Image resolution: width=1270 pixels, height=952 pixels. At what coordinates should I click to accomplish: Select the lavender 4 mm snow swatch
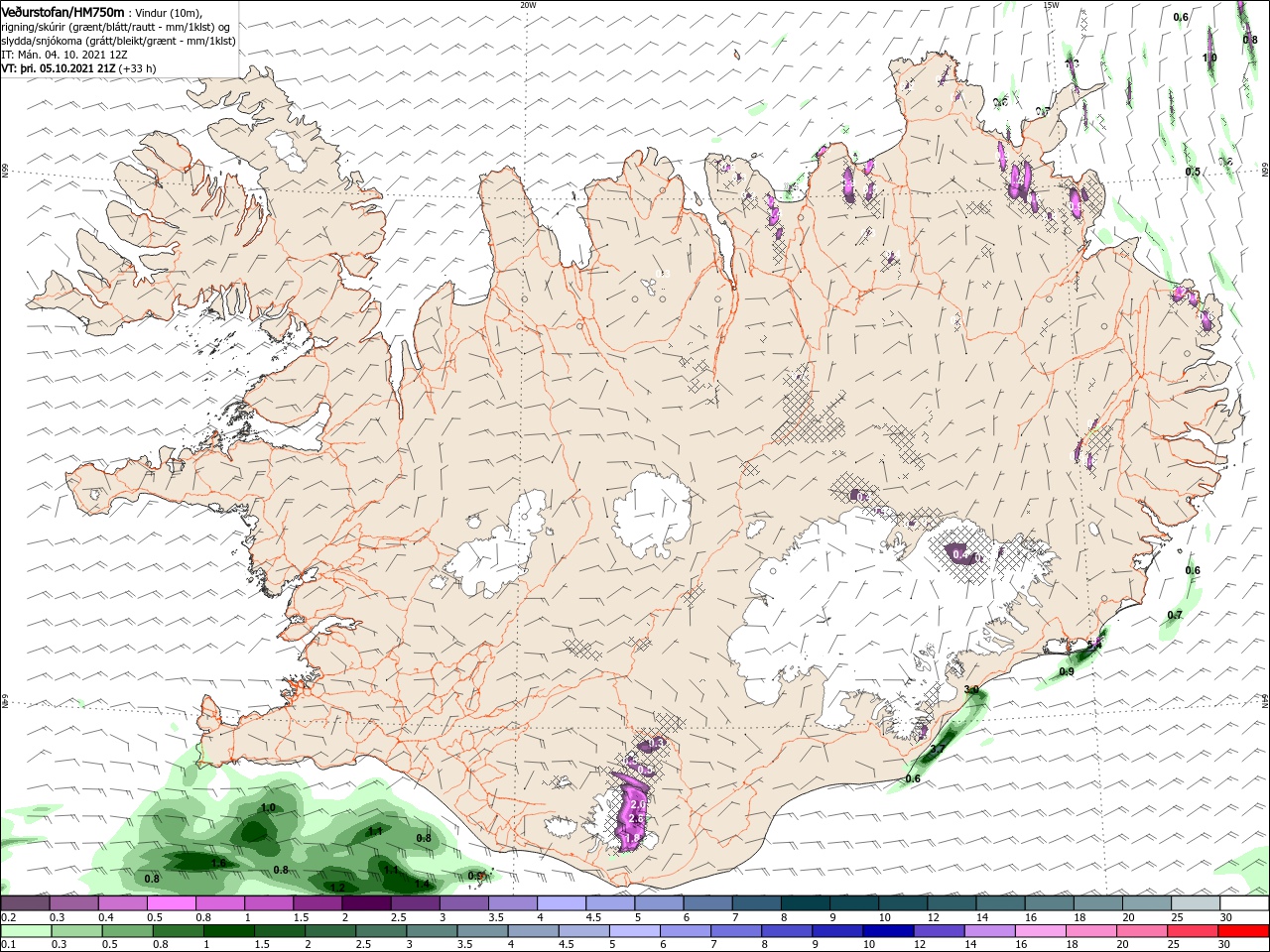tap(563, 903)
